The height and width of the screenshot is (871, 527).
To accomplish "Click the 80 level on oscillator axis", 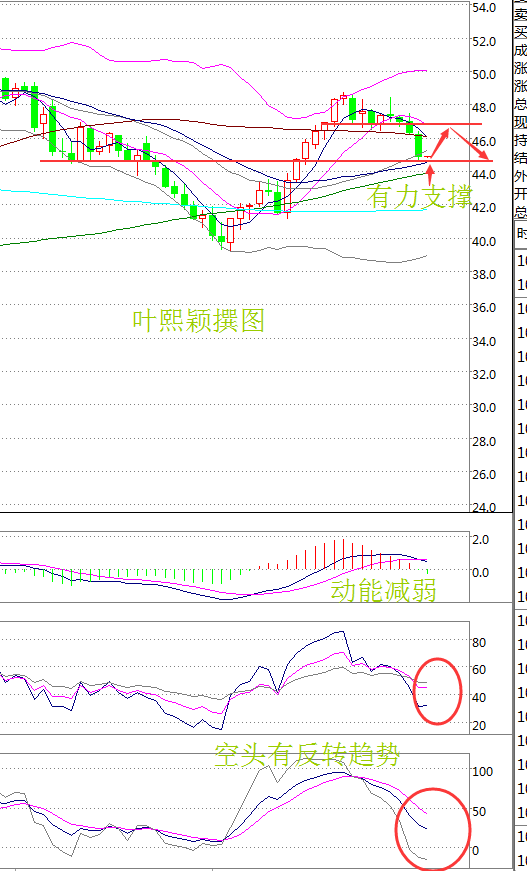I will [479, 643].
